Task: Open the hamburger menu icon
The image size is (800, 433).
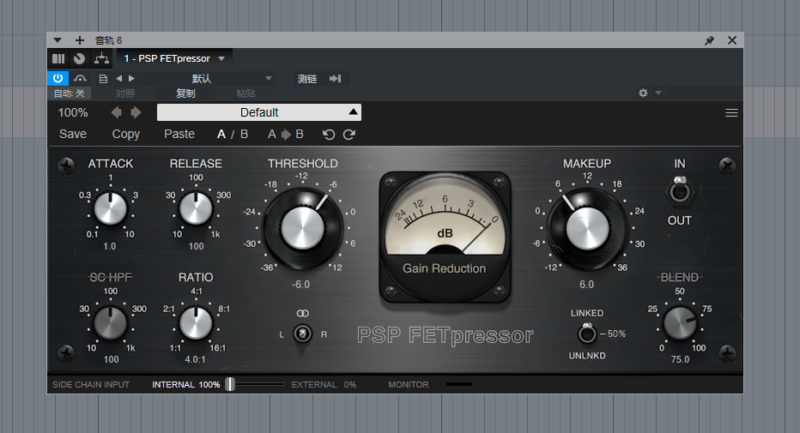Action: [x=731, y=113]
